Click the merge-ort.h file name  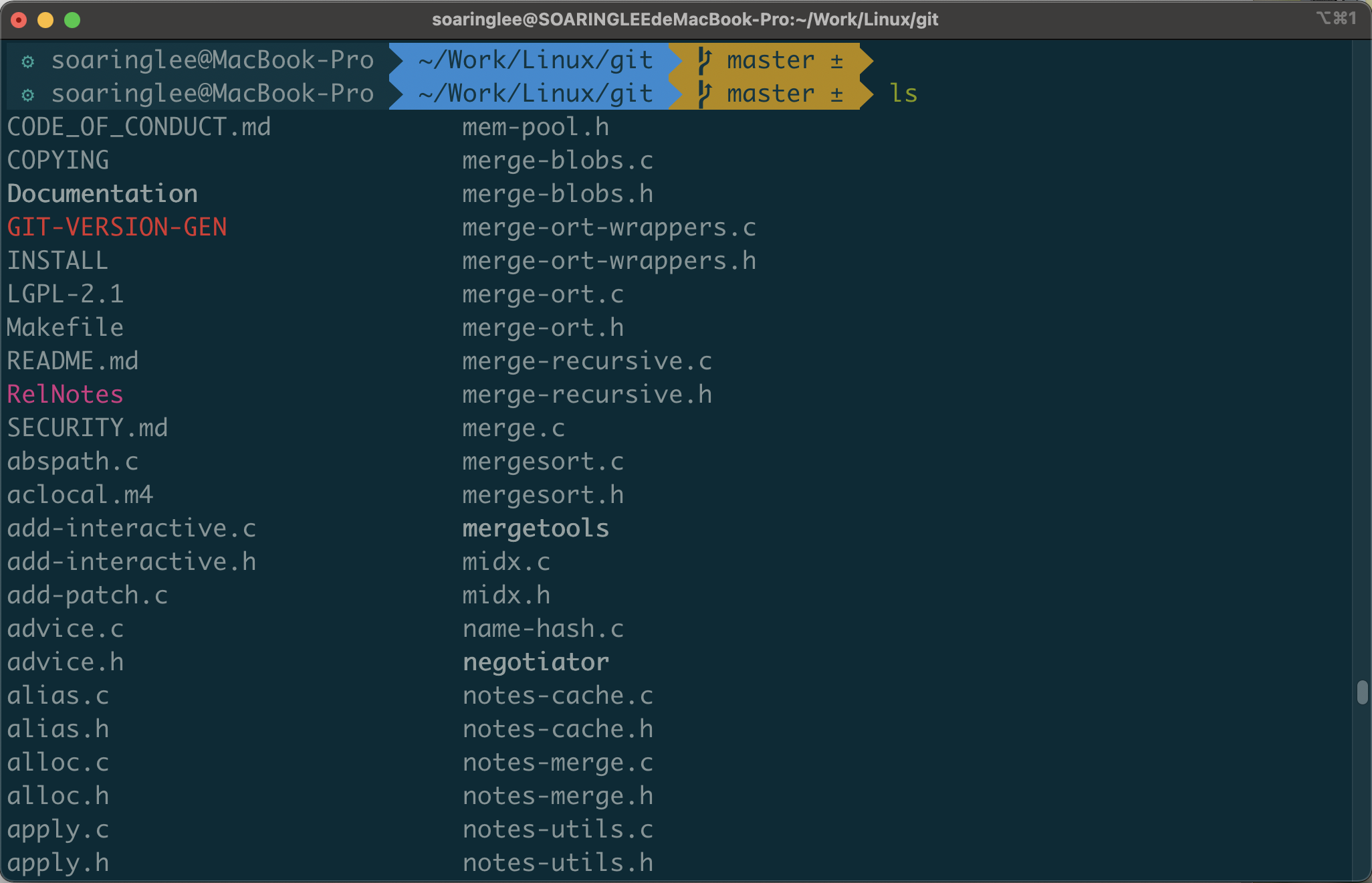tap(544, 328)
